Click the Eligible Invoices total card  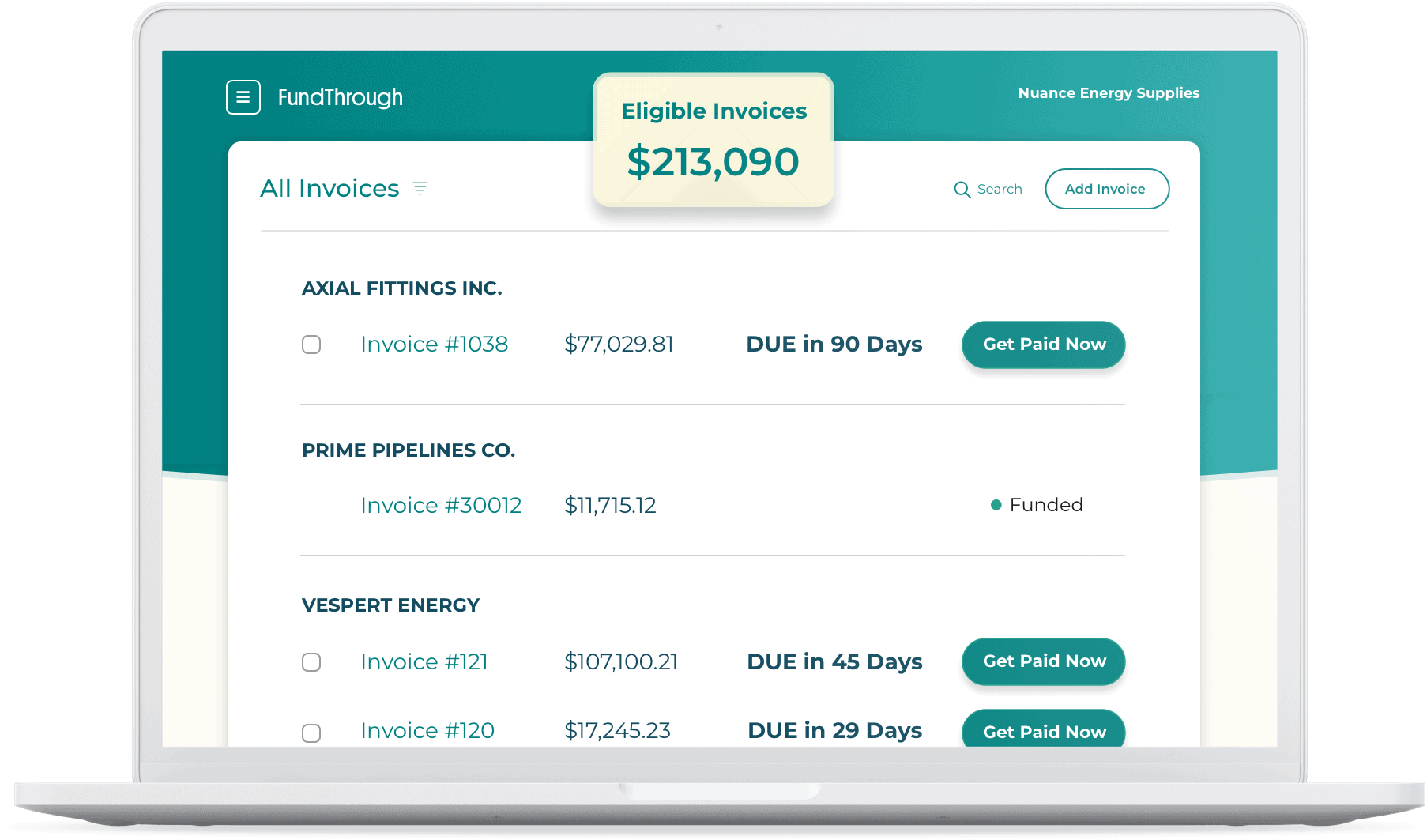tap(713, 139)
